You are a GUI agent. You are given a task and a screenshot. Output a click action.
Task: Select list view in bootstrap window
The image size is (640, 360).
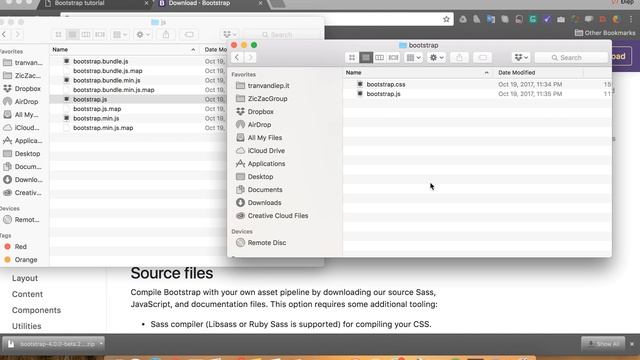click(x=366, y=58)
